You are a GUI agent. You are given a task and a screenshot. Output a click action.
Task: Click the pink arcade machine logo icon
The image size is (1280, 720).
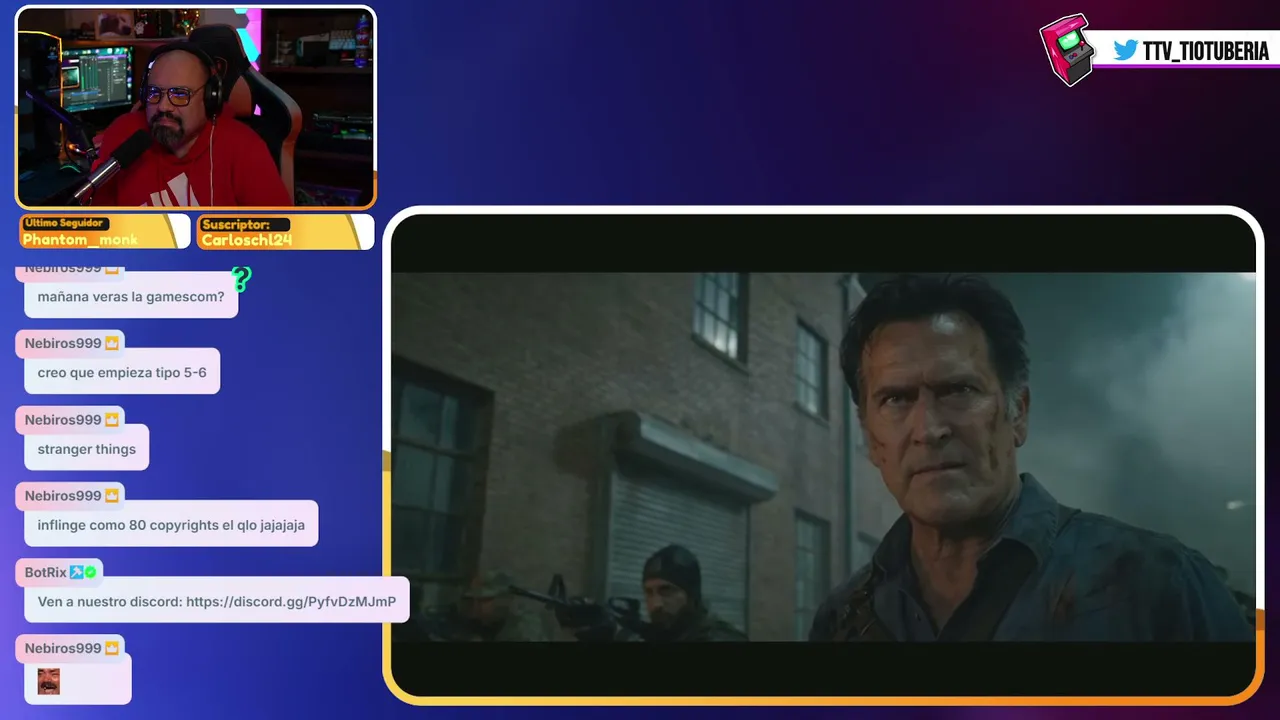click(1067, 49)
